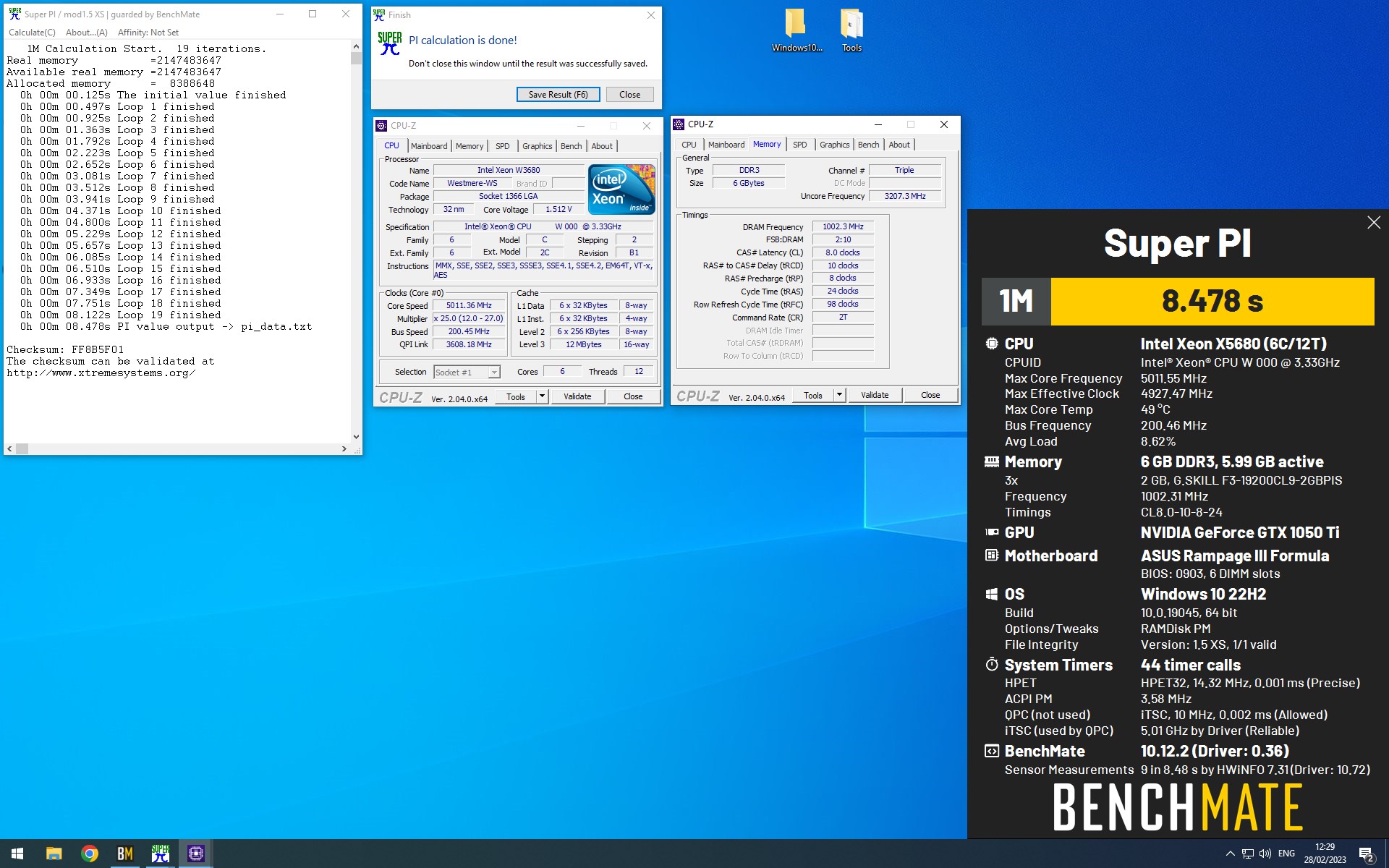Open Graphics tab in right CPU-Z window
Viewport: 1389px width, 868px height.
pyautogui.click(x=834, y=145)
